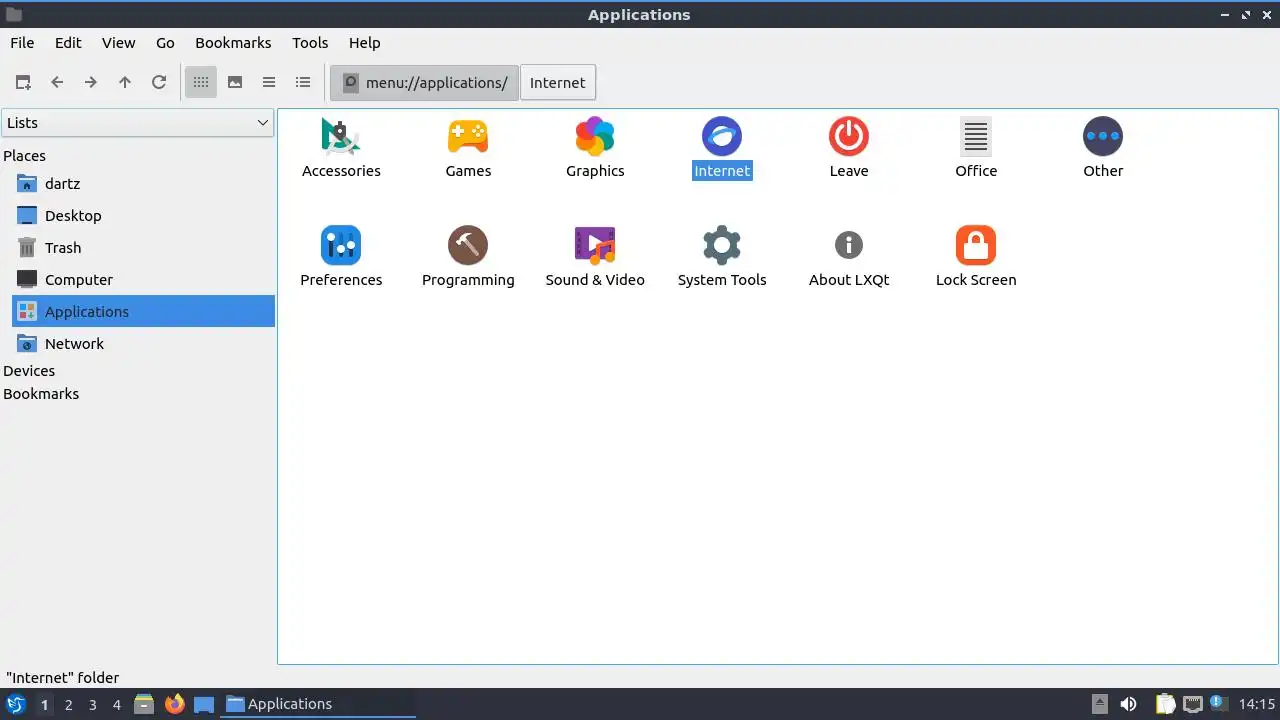Viewport: 1280px width, 720px height.
Task: Click the 14:15 panel clock
Action: 1257,704
